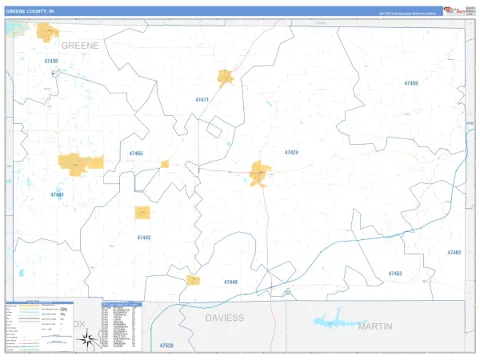Select the "DAVIESS" neighboring county label
The height and width of the screenshot is (360, 480).
(x=224, y=318)
